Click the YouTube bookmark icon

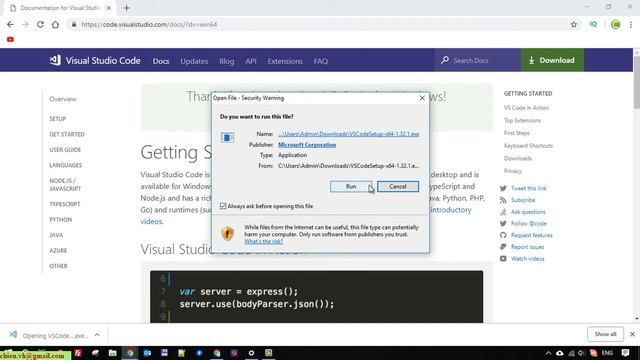click(10, 40)
